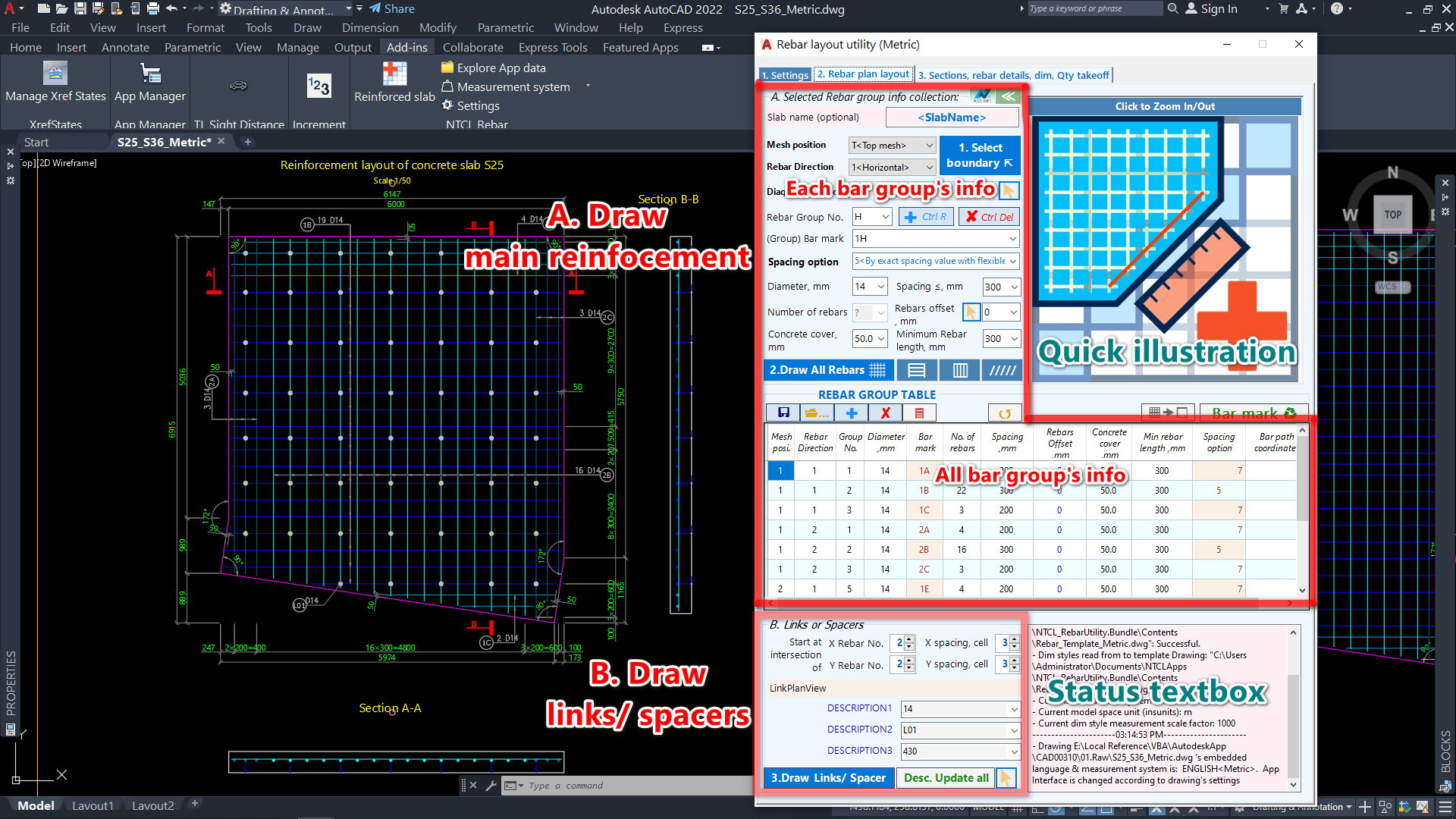This screenshot has width=1456, height=819.
Task: Switch to Sections, rebar details tab
Action: [x=1013, y=75]
